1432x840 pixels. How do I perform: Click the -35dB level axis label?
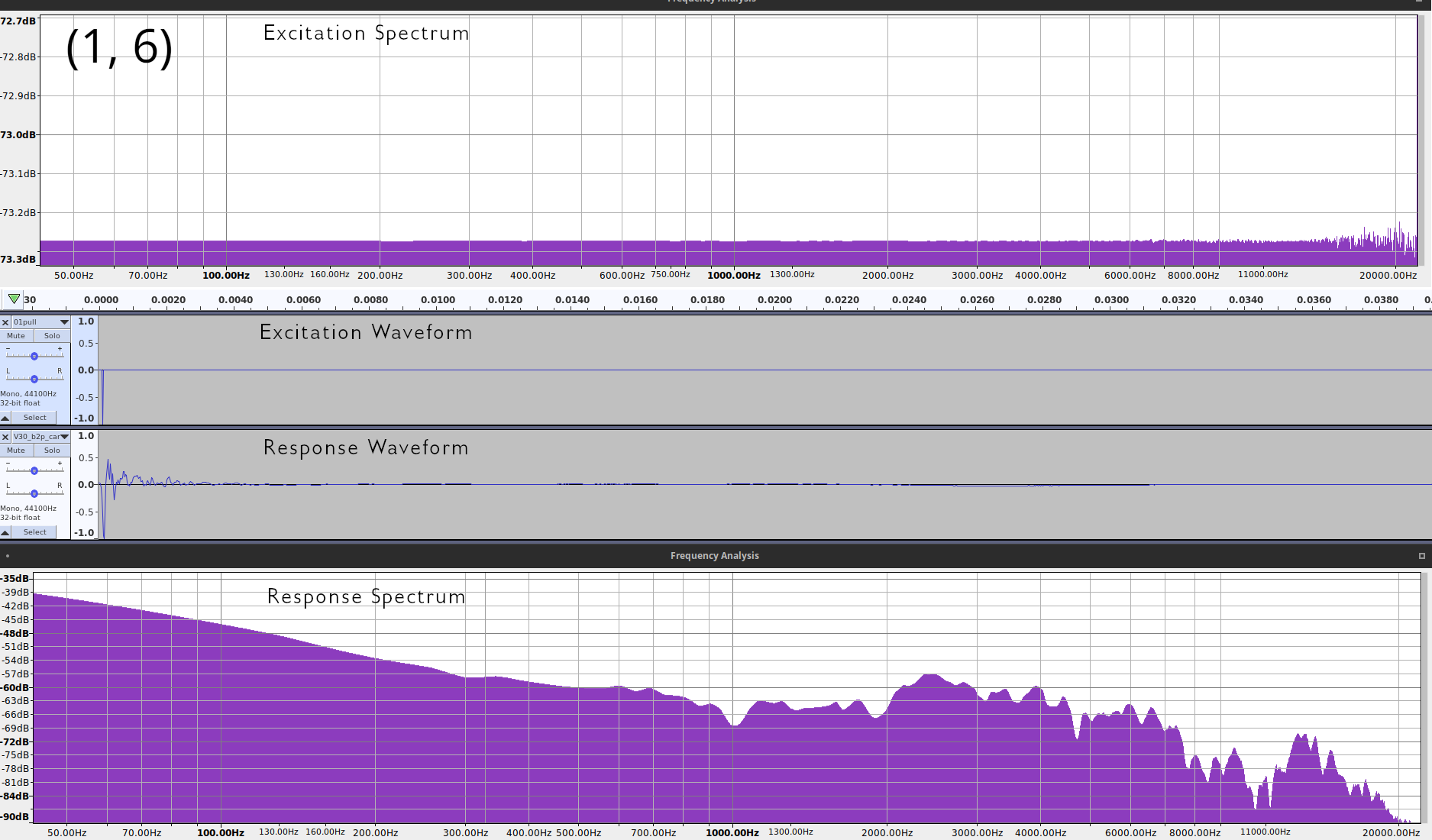click(15, 578)
